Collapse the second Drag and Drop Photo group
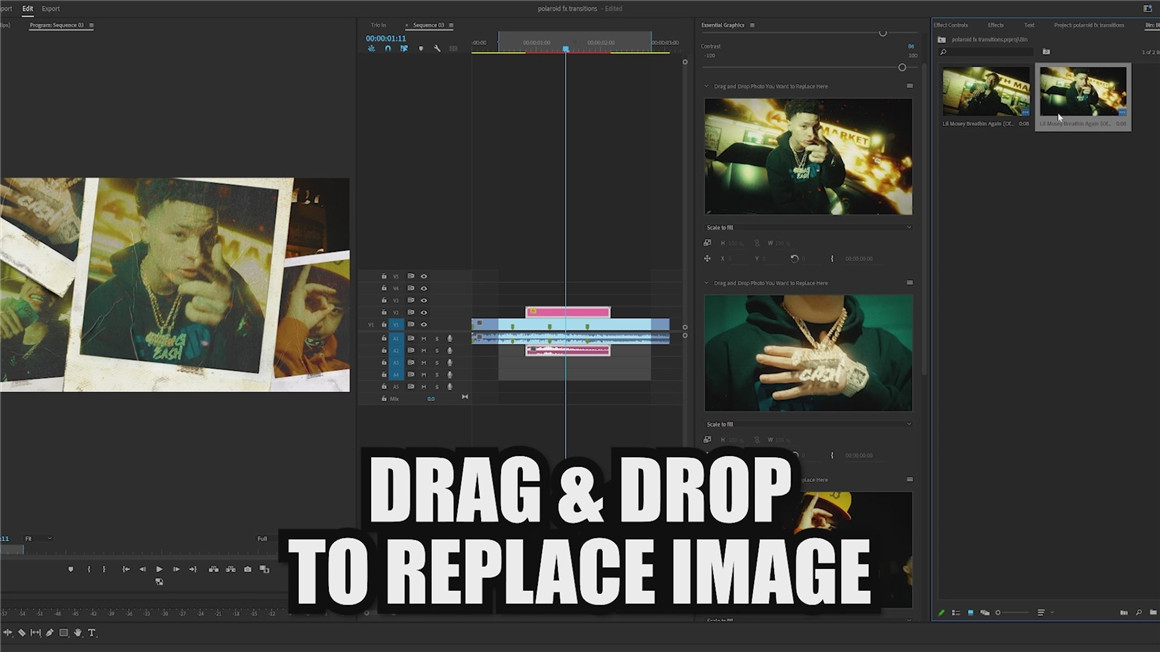Viewport: 1160px width, 652px height. pyautogui.click(x=707, y=283)
